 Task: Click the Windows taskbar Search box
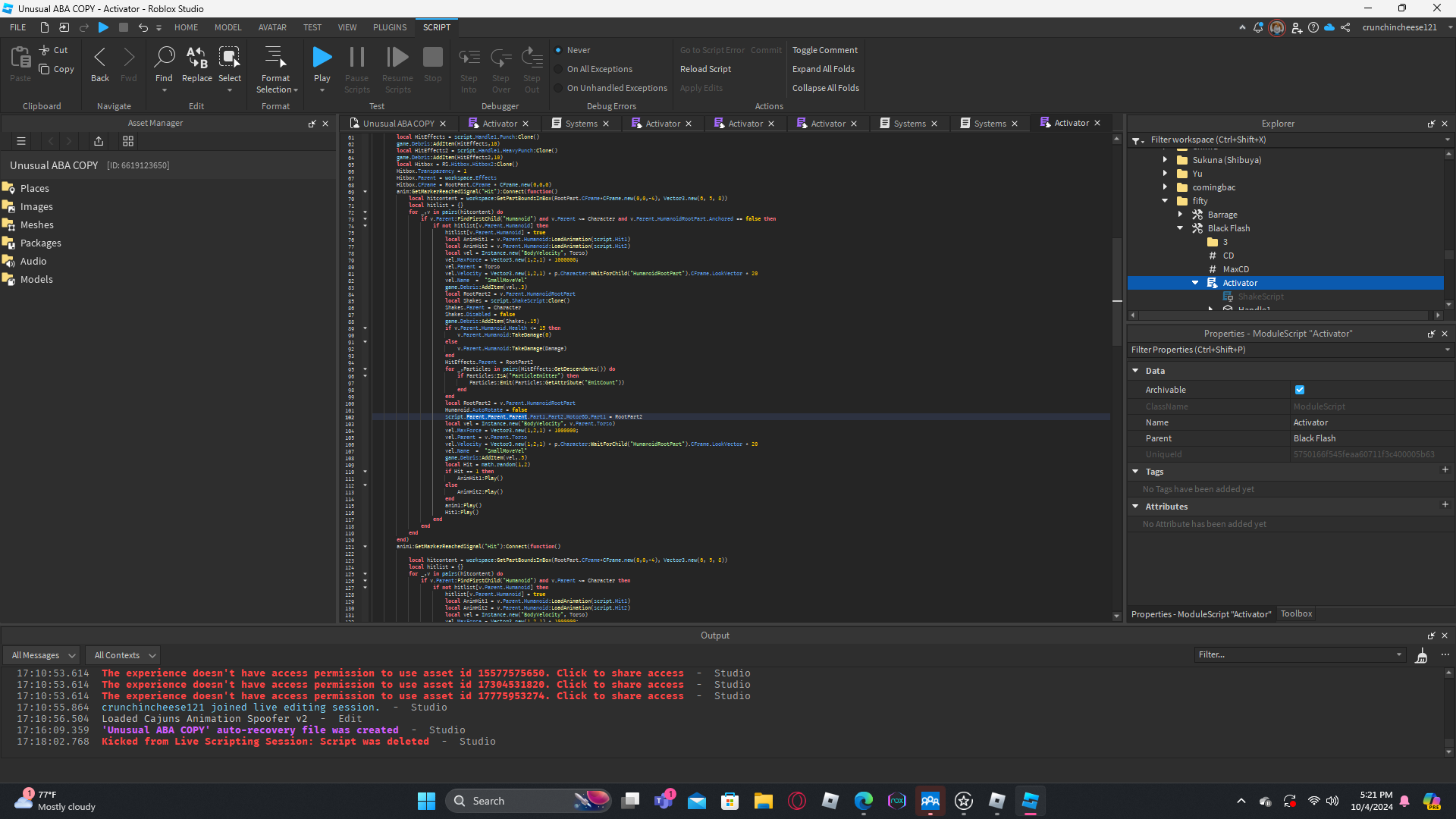529,801
